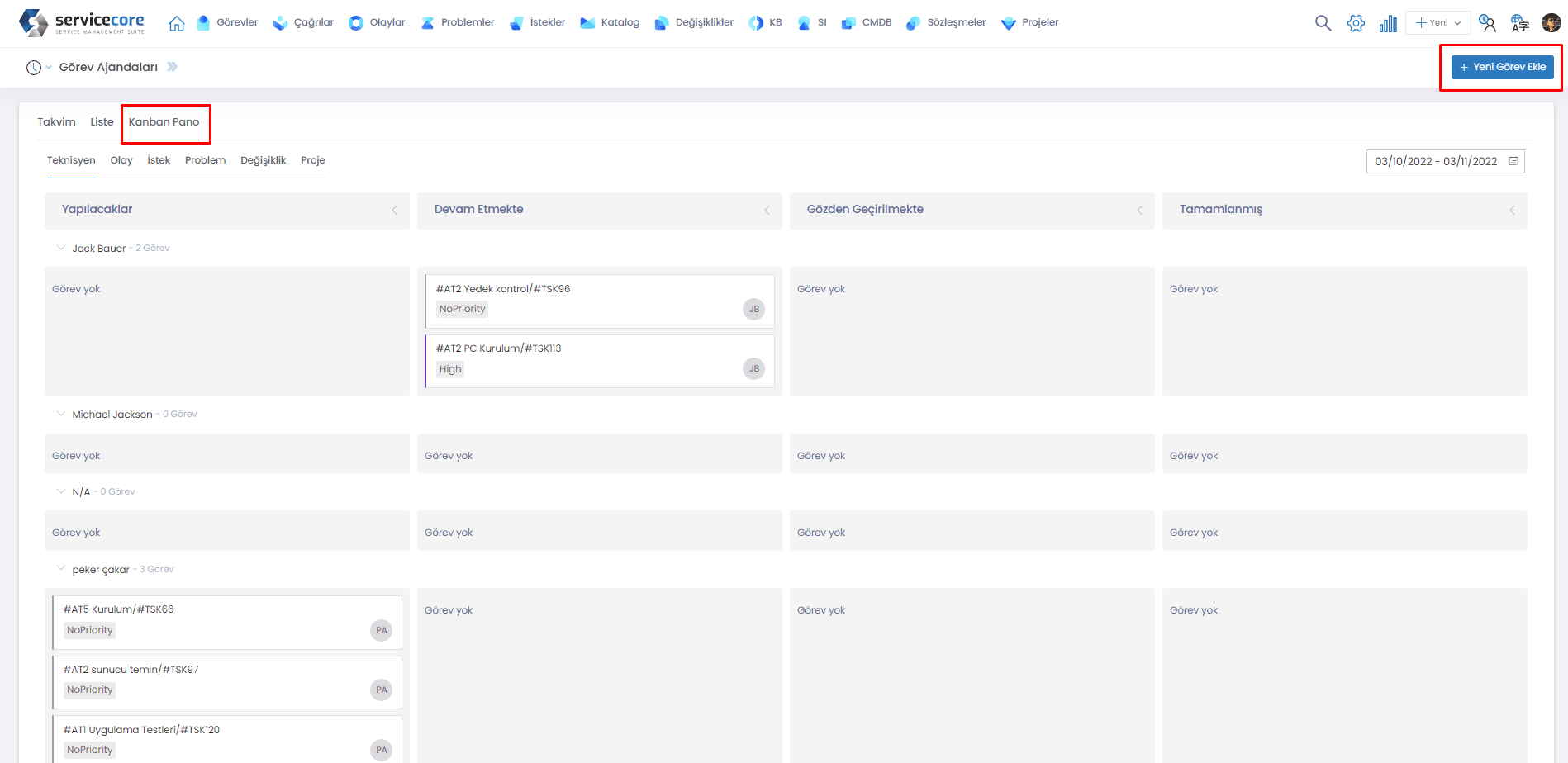Collapse Michael Jackson task group

click(x=60, y=414)
